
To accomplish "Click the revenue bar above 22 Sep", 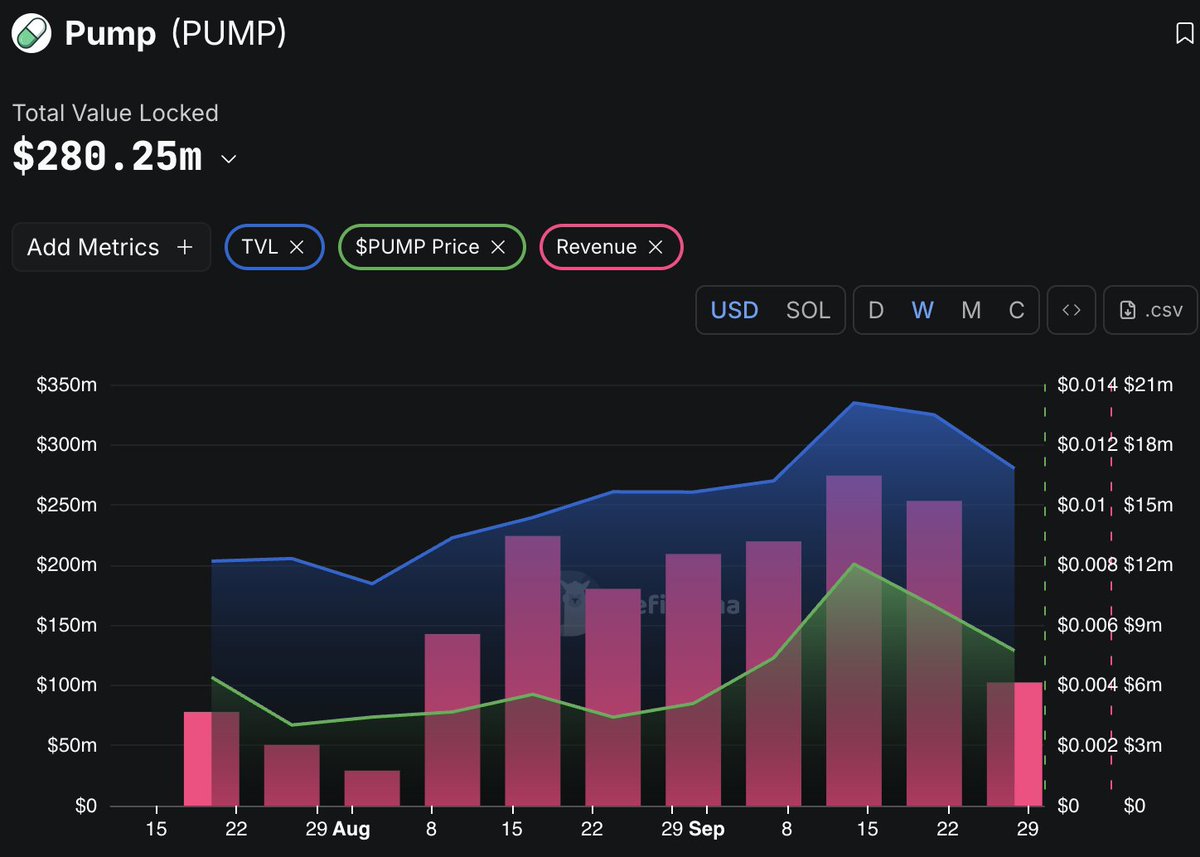I will (934, 654).
